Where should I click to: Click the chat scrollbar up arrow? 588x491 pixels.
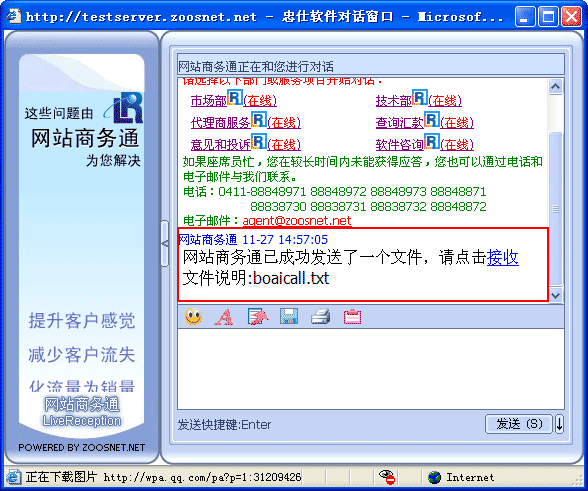pos(555,87)
